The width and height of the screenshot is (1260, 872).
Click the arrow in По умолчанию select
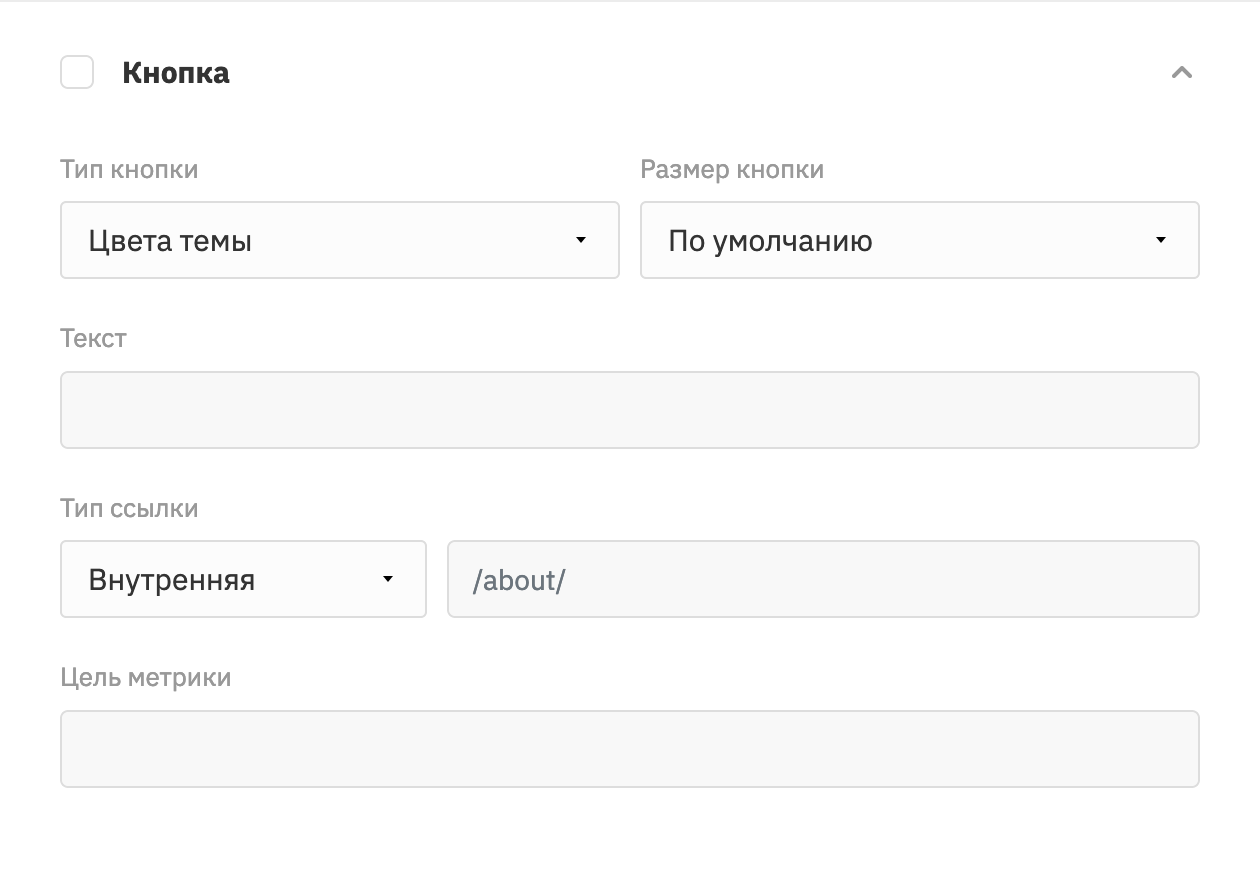(1161, 240)
